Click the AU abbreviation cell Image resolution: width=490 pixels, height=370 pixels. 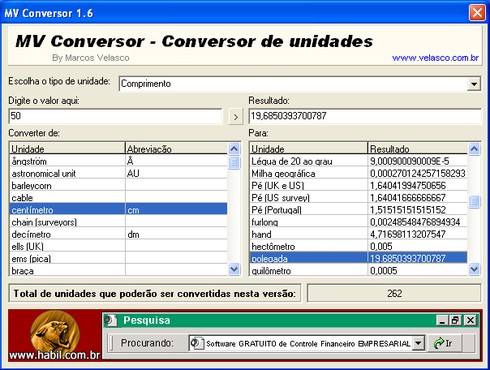tap(176, 173)
